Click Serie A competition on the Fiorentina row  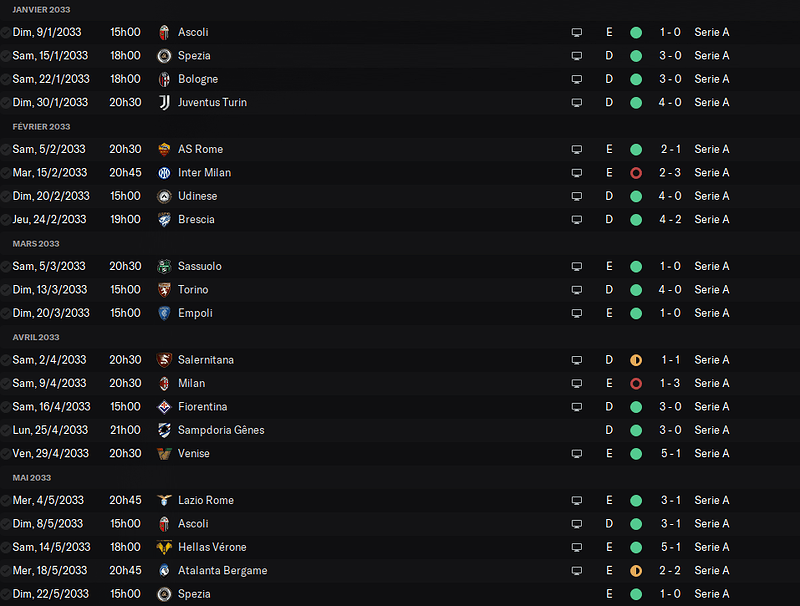[x=712, y=407]
